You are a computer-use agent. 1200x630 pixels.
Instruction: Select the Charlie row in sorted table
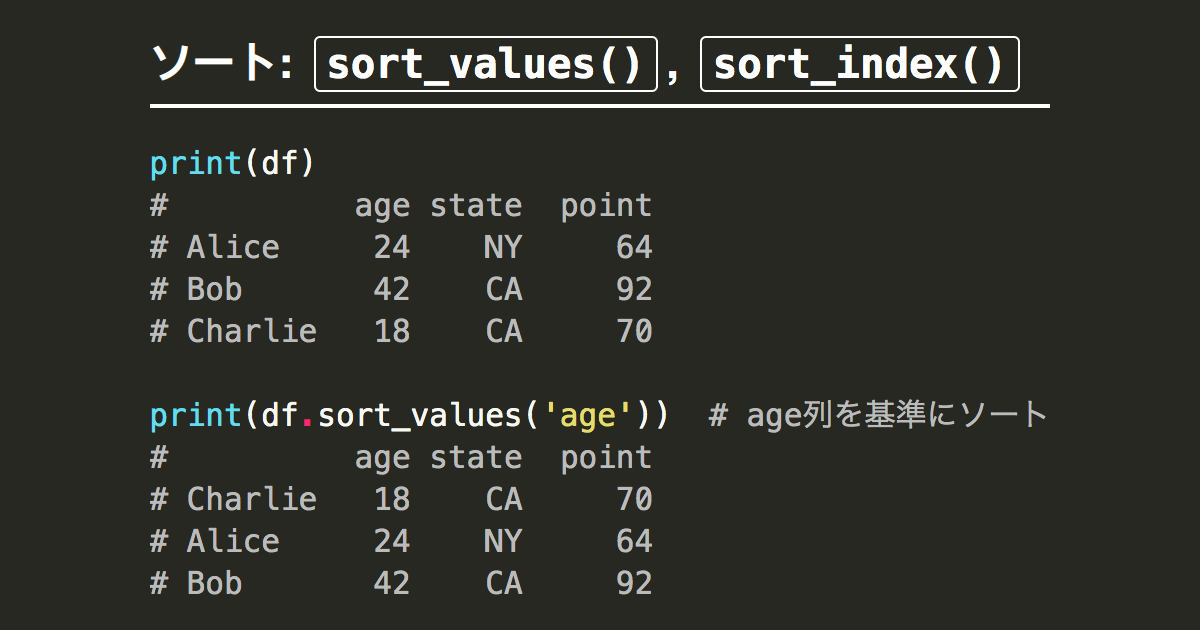401,499
